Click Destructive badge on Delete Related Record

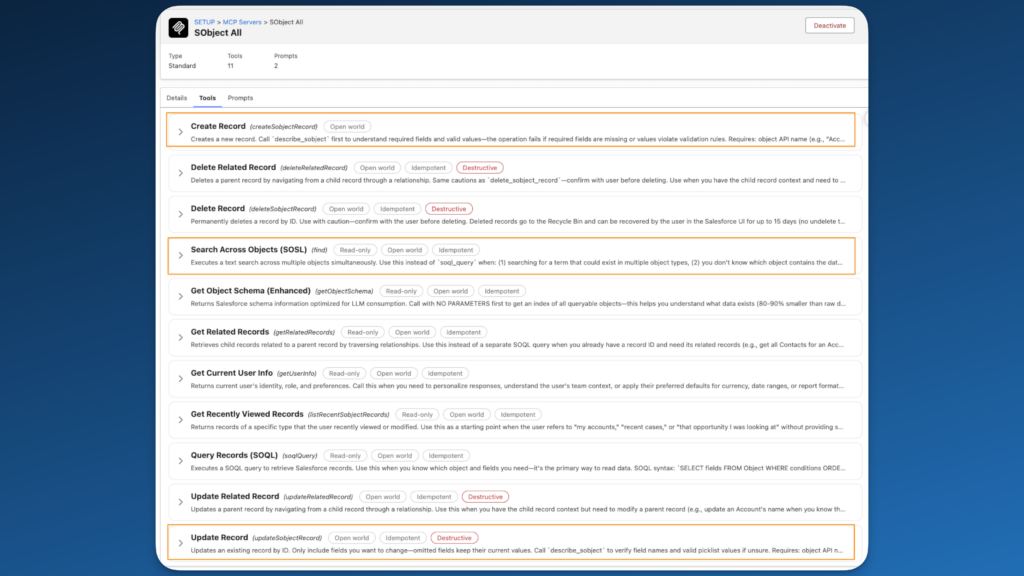tap(480, 168)
